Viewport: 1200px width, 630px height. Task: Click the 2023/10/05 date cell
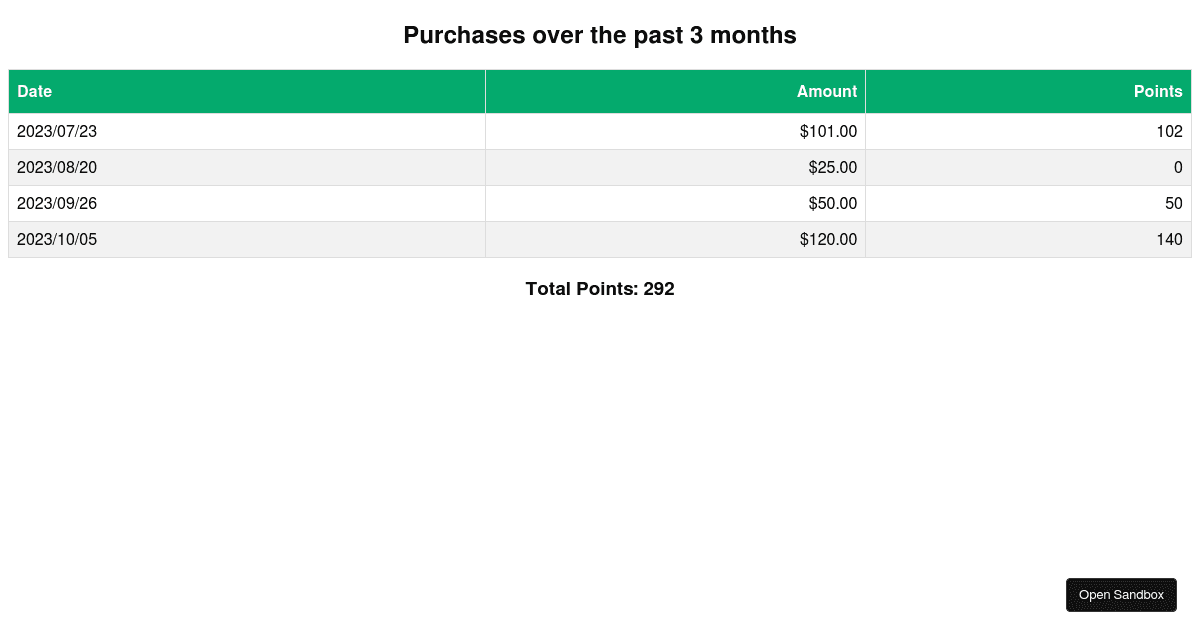coord(247,239)
